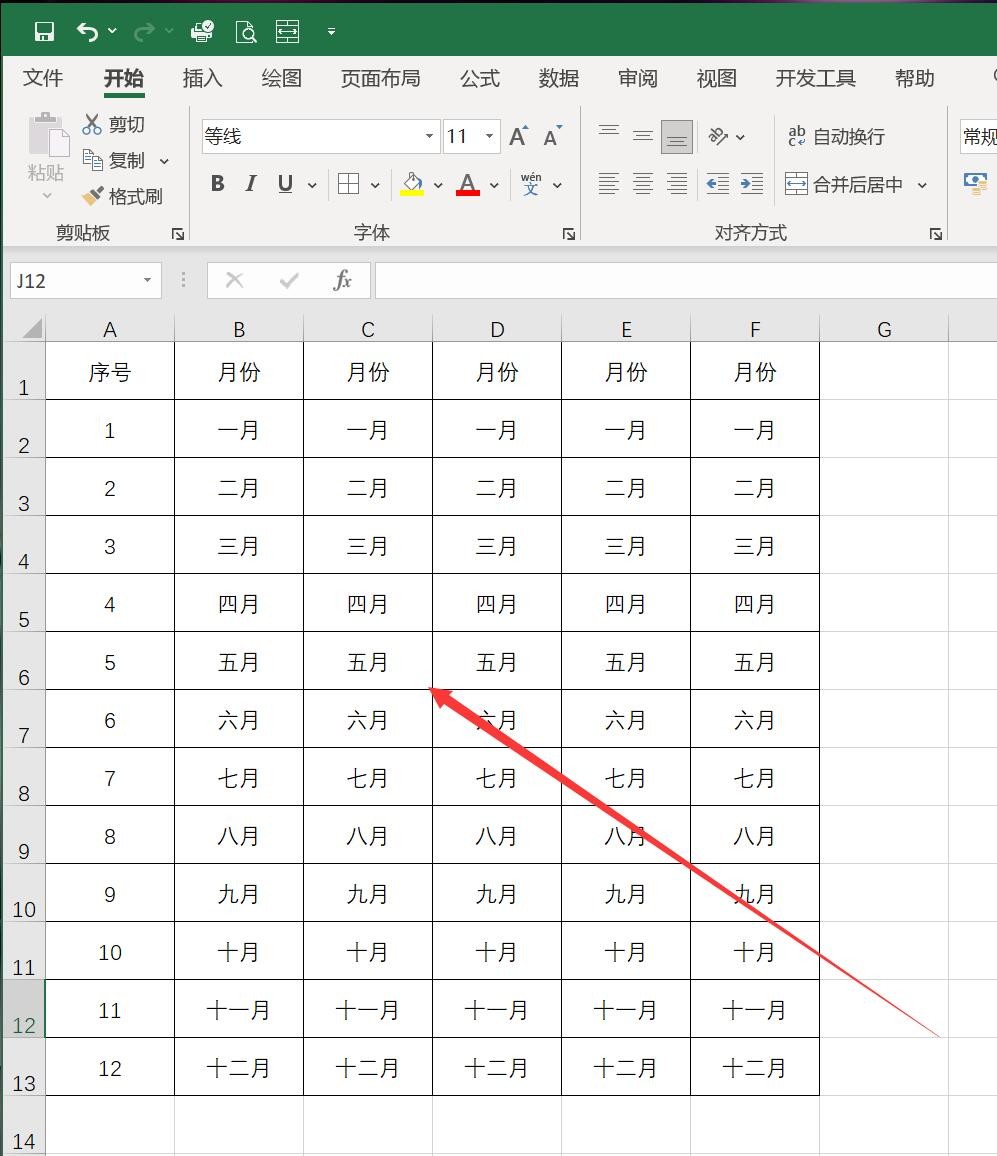Open the font name dropdown showing 等线
Screen dimensions: 997x1156
(x=428, y=135)
